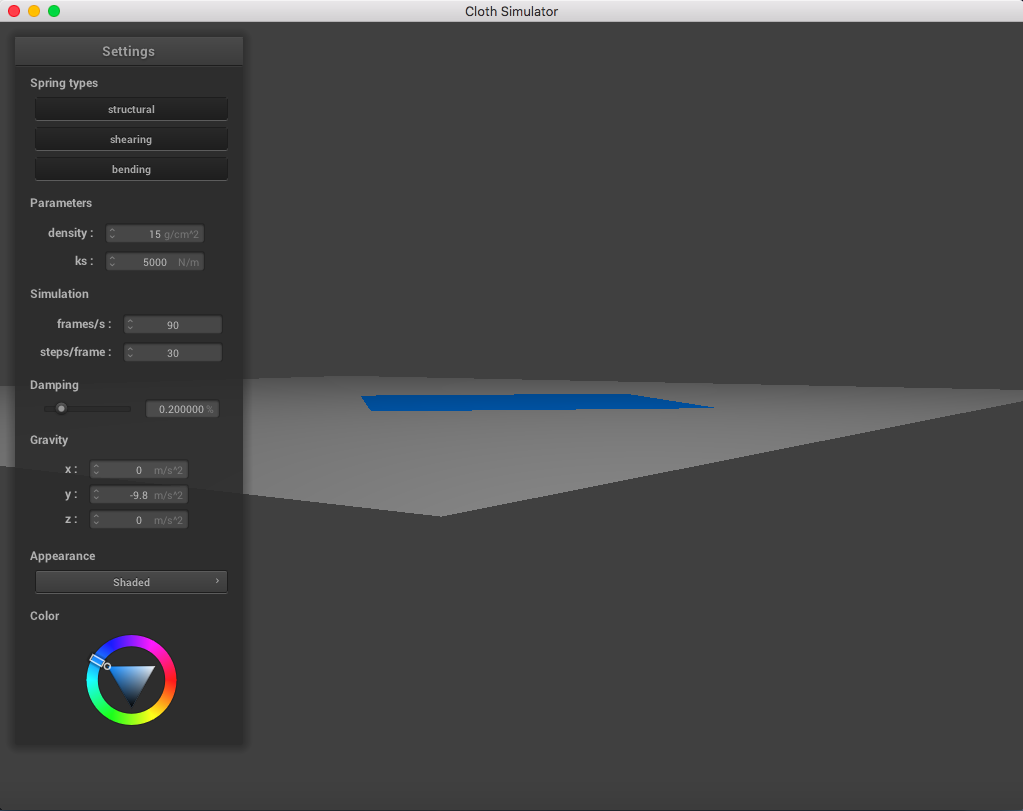The width and height of the screenshot is (1023, 811).
Task: Click the damping value box 0.200000
Action: coord(182,409)
